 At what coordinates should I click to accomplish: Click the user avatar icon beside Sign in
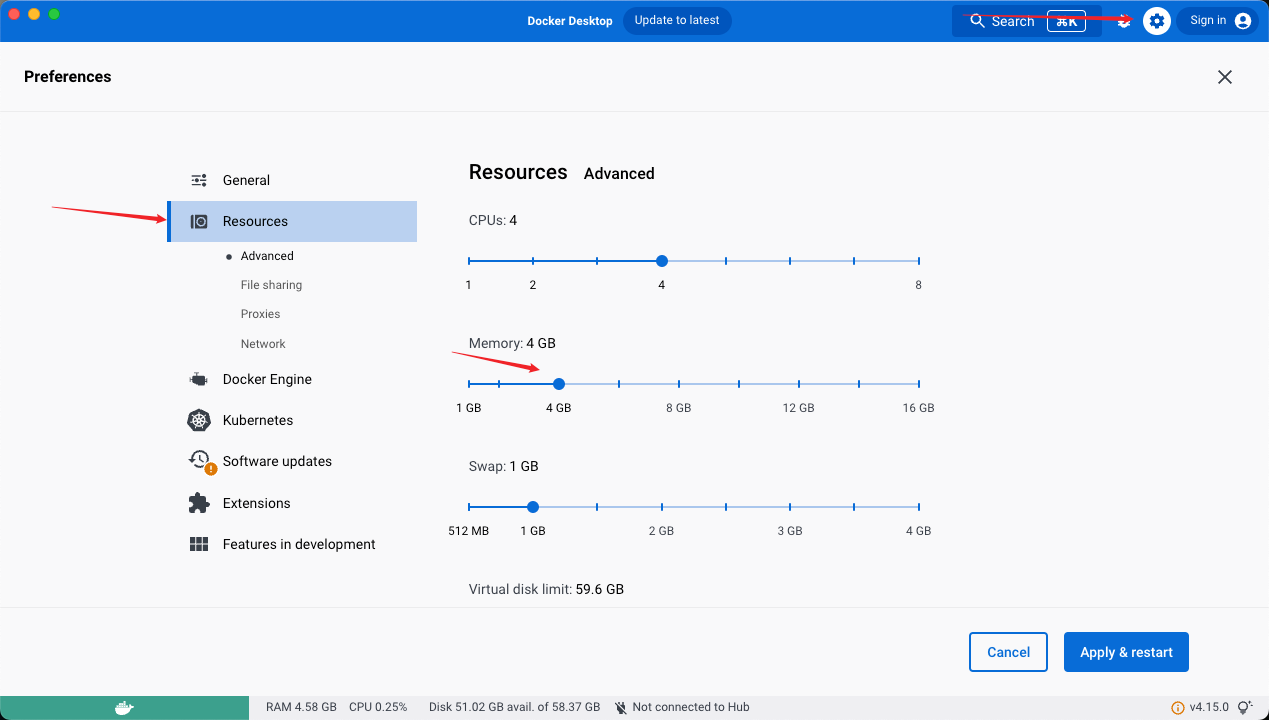(x=1243, y=21)
